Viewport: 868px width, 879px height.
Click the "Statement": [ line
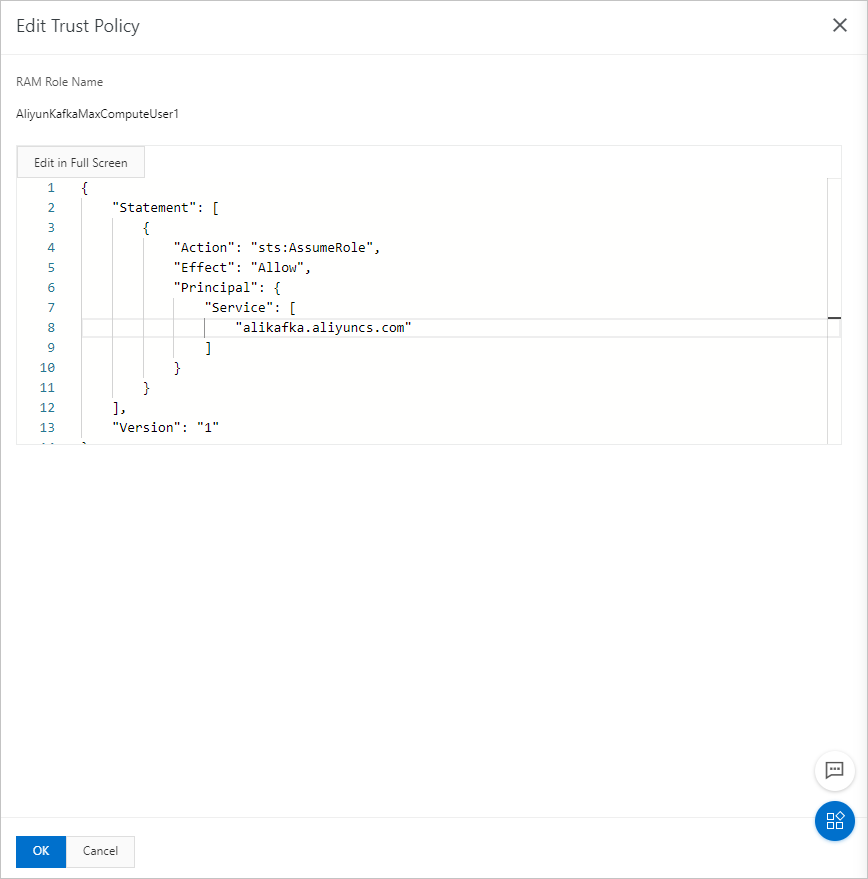pyautogui.click(x=165, y=208)
